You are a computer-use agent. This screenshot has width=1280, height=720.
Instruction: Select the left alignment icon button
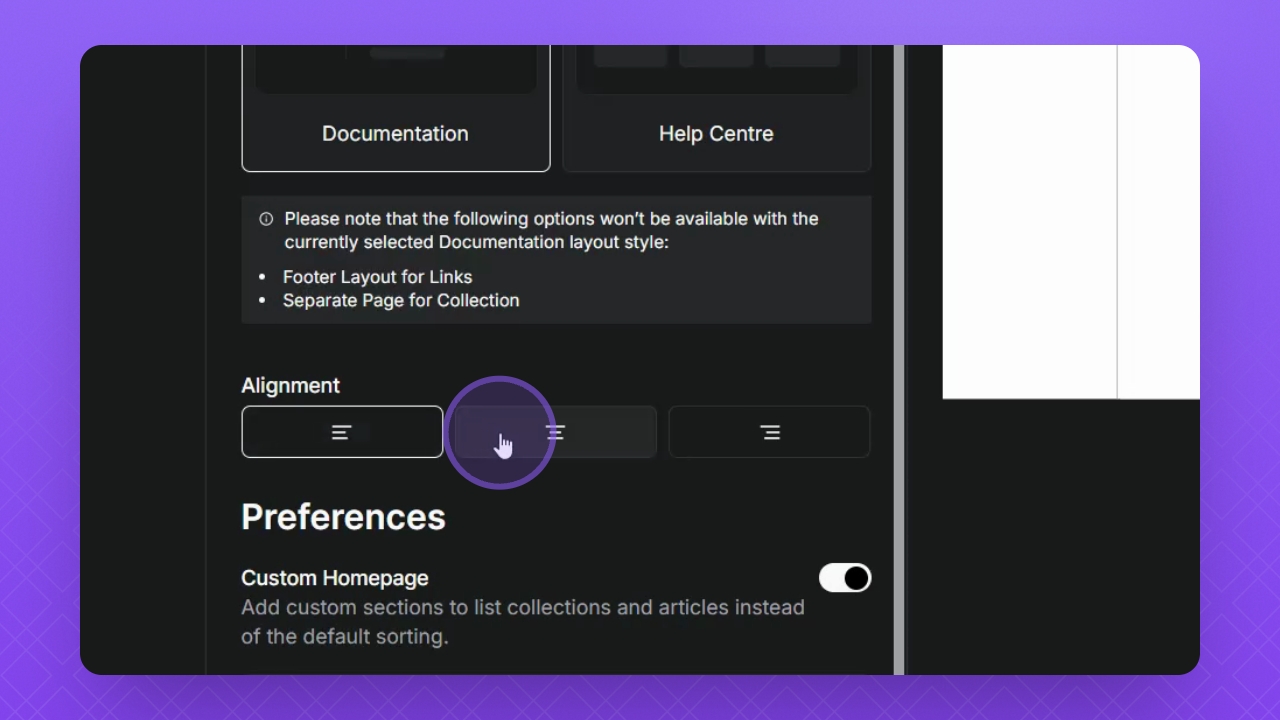coord(342,432)
